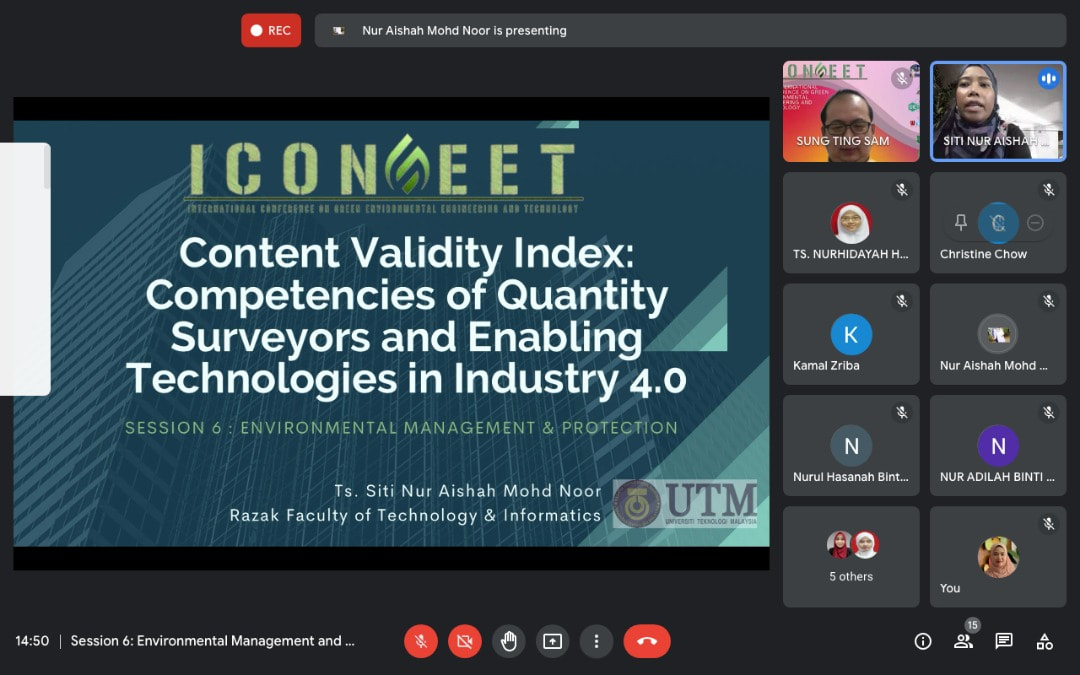Click the Session 6 meeting title text
This screenshot has height=675, width=1080.
tap(212, 641)
